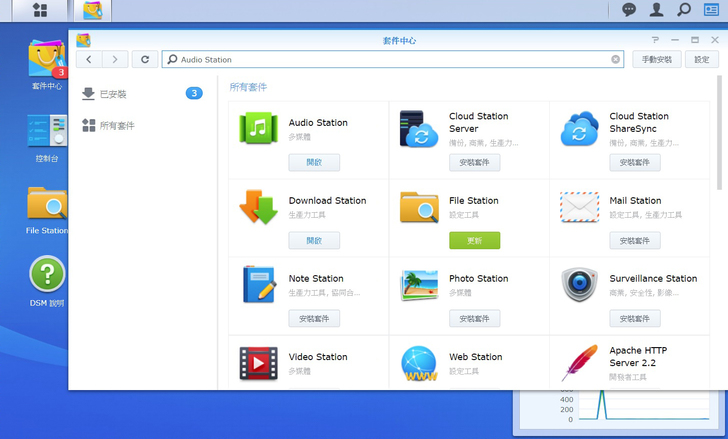Select the Web Station globe icon
This screenshot has width=728, height=439.
419,364
